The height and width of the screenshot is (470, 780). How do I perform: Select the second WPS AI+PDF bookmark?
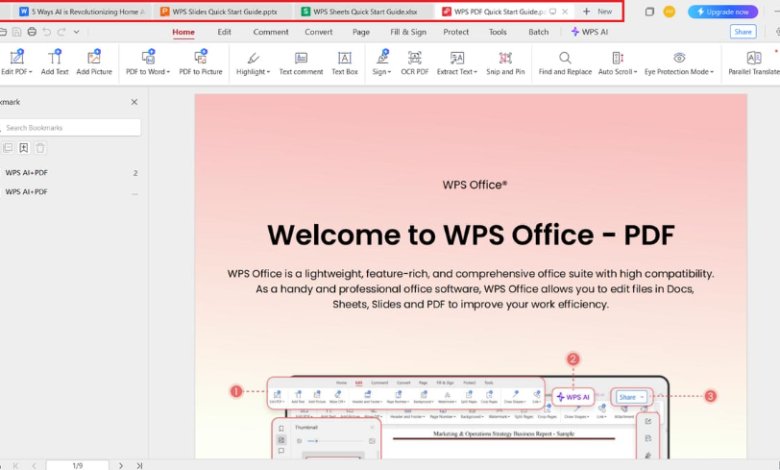pos(27,191)
